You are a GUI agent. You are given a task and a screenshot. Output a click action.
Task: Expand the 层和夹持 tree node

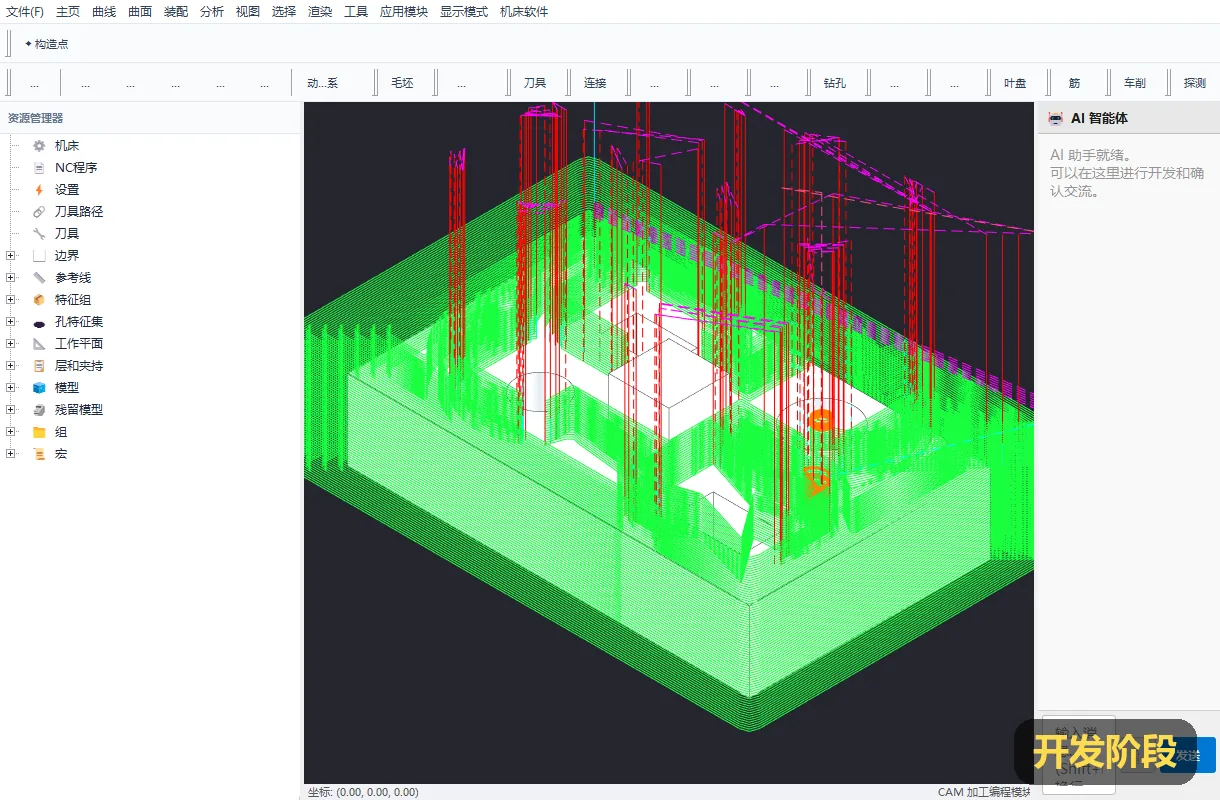pos(11,366)
